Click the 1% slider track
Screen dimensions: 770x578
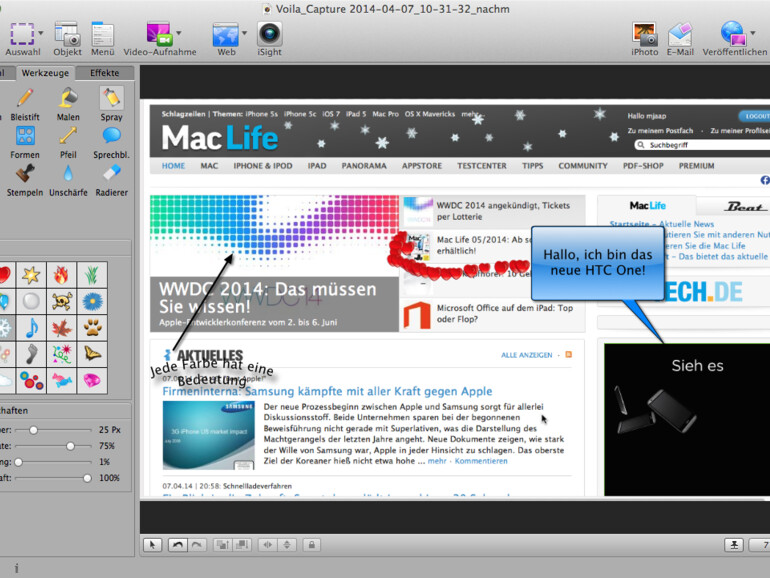pyautogui.click(x=53, y=462)
